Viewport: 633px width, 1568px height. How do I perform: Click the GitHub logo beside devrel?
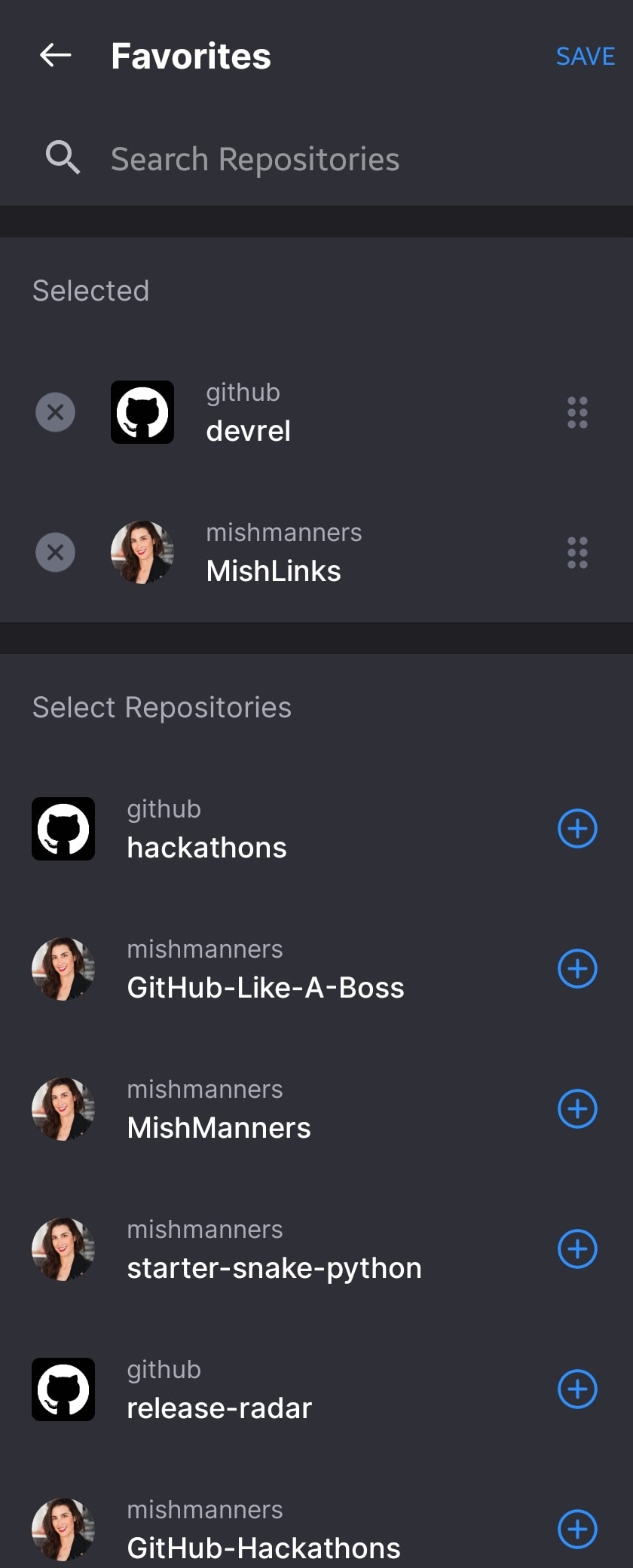tap(142, 412)
